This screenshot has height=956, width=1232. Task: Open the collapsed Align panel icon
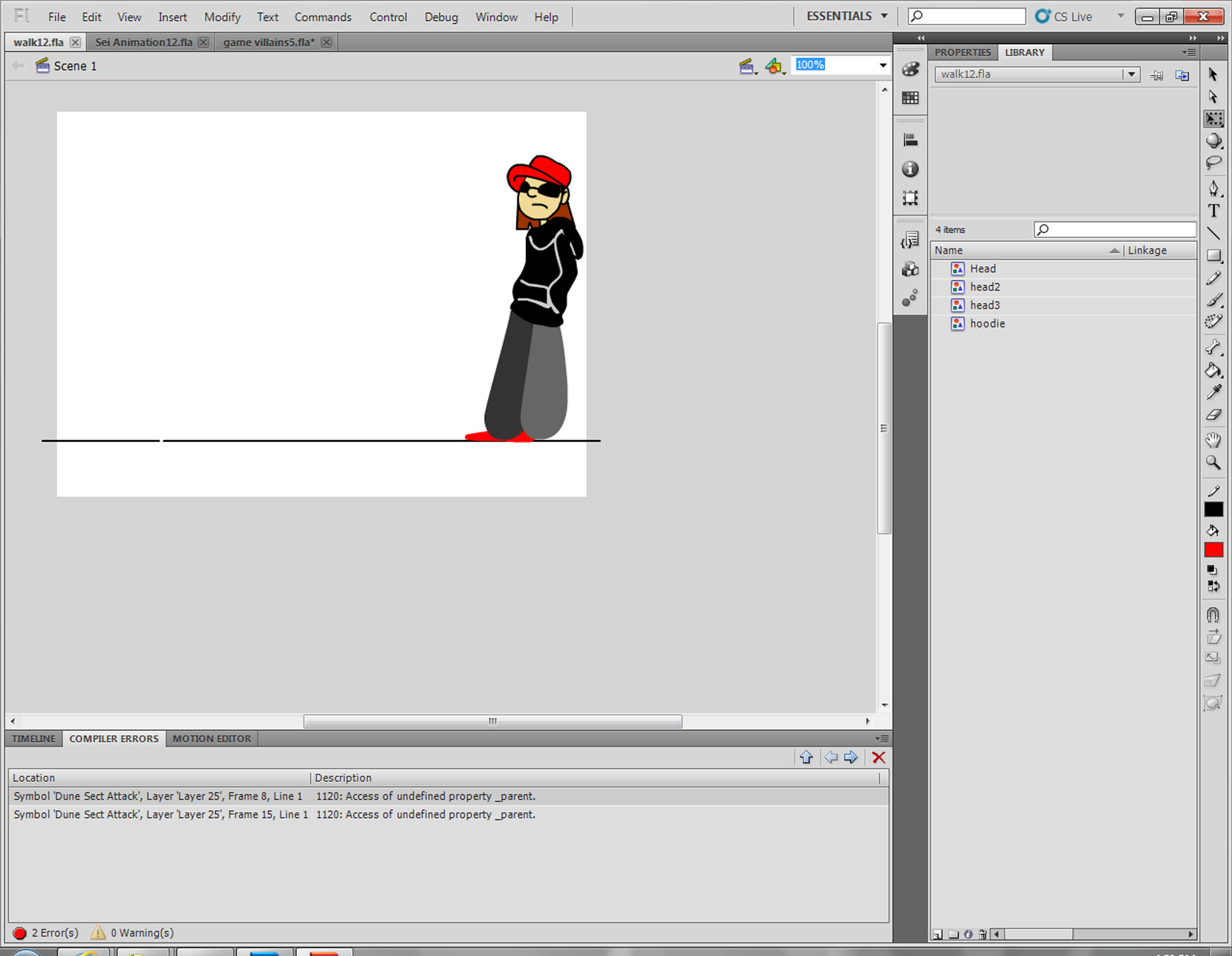point(910,140)
